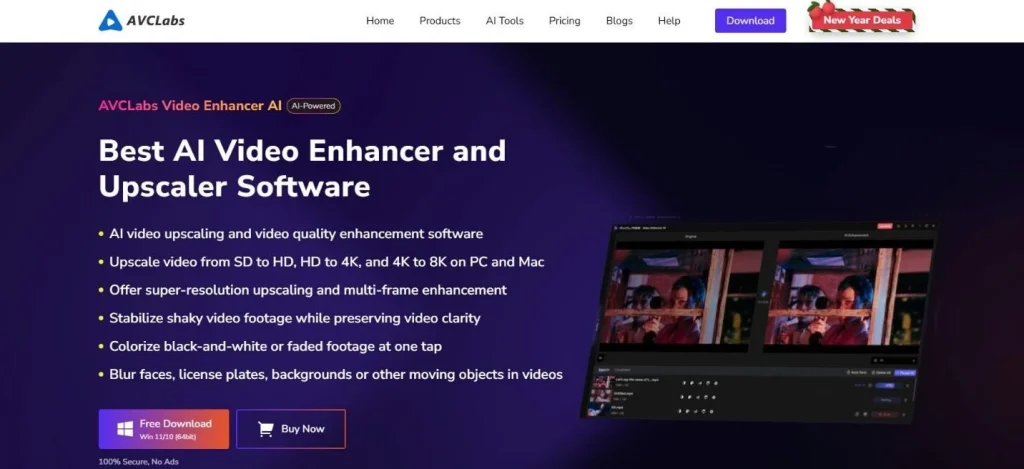The height and width of the screenshot is (469, 1024).
Task: Go to the Pricing page
Action: 564,21
